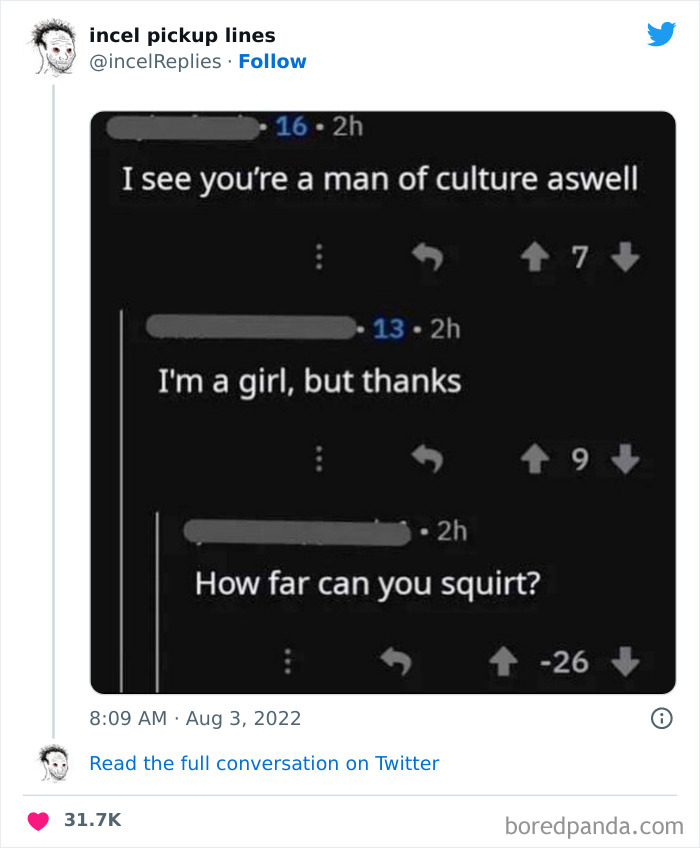Upvote the 'I see you're a man of culture' comment
This screenshot has height=848, width=700.
click(x=536, y=257)
